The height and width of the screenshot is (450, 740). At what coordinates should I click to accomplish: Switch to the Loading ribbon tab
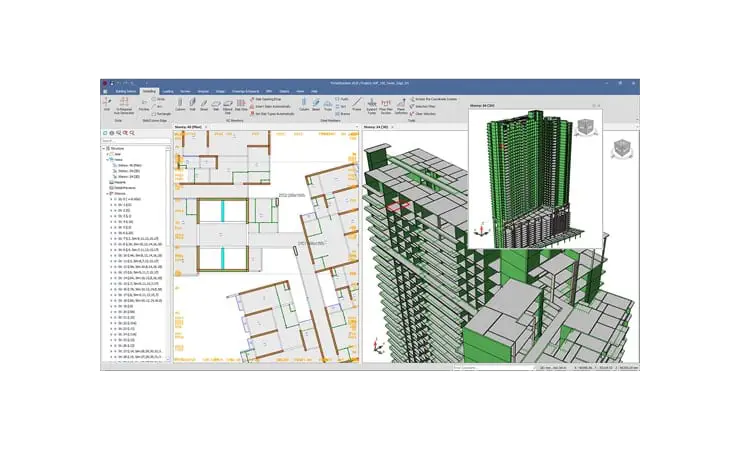click(x=168, y=91)
